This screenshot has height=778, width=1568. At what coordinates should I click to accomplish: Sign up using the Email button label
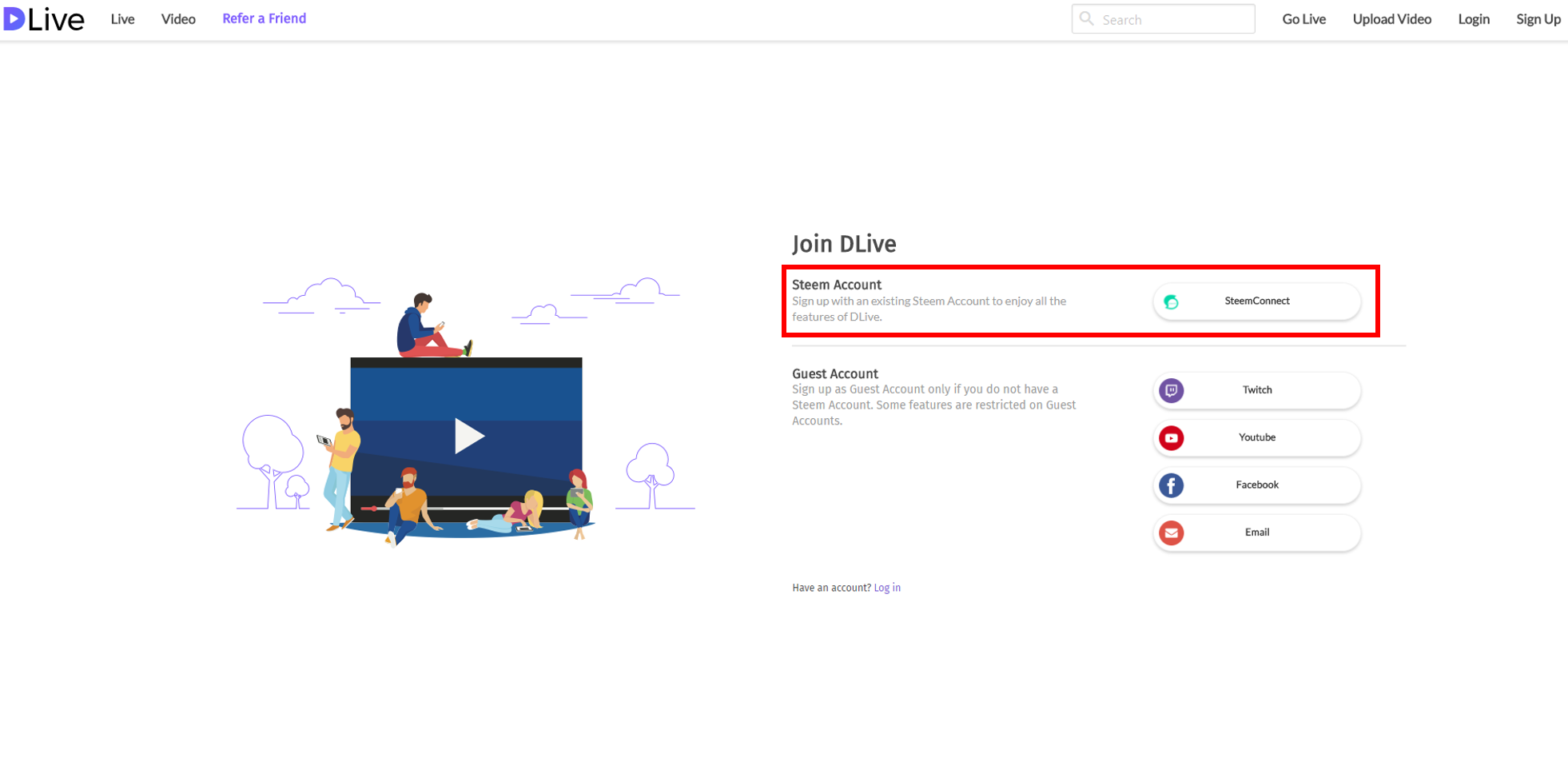click(1256, 533)
